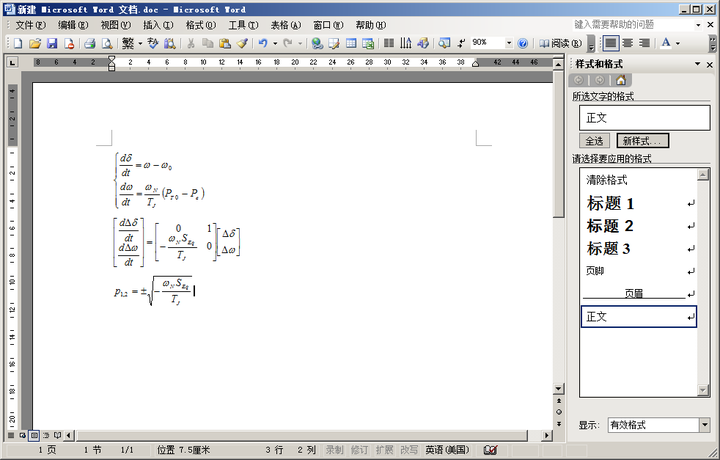Switch to print layout view button
Viewport: 720px width, 460px height.
pyautogui.click(x=34, y=435)
